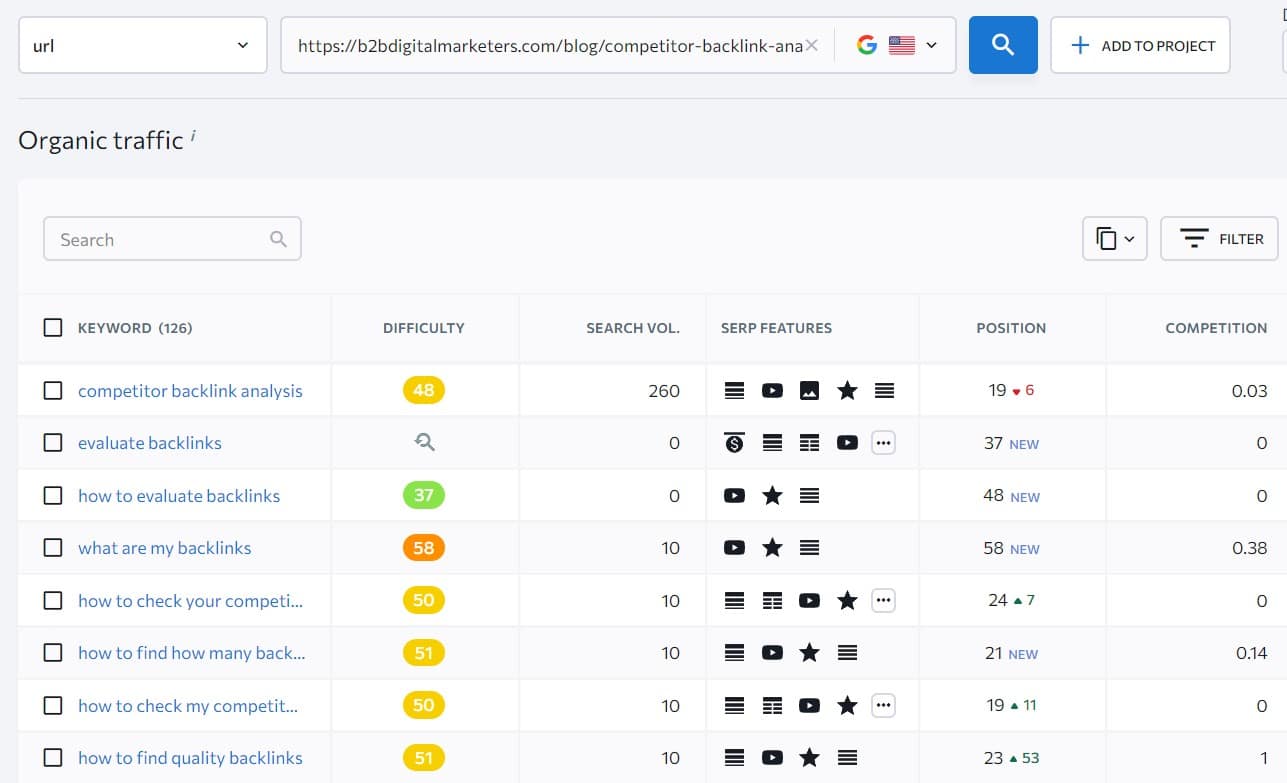Screen dimensions: 1287x783
Task: Check the evaluate backlinks row checkbox
Action: [x=53, y=443]
